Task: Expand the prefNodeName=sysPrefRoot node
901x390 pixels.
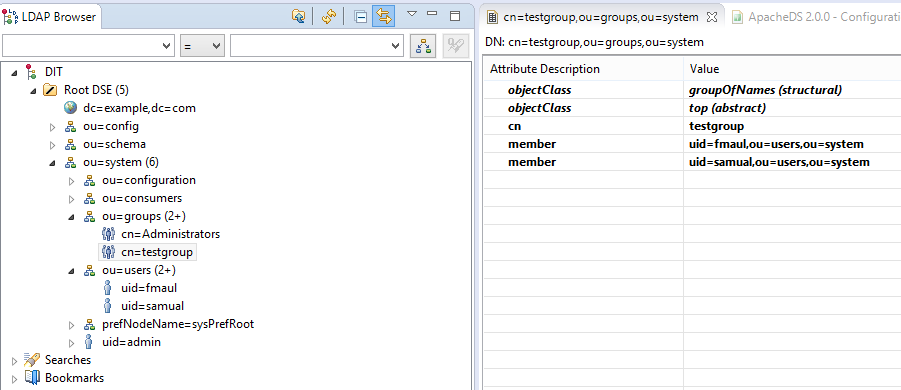Action: pos(71,325)
